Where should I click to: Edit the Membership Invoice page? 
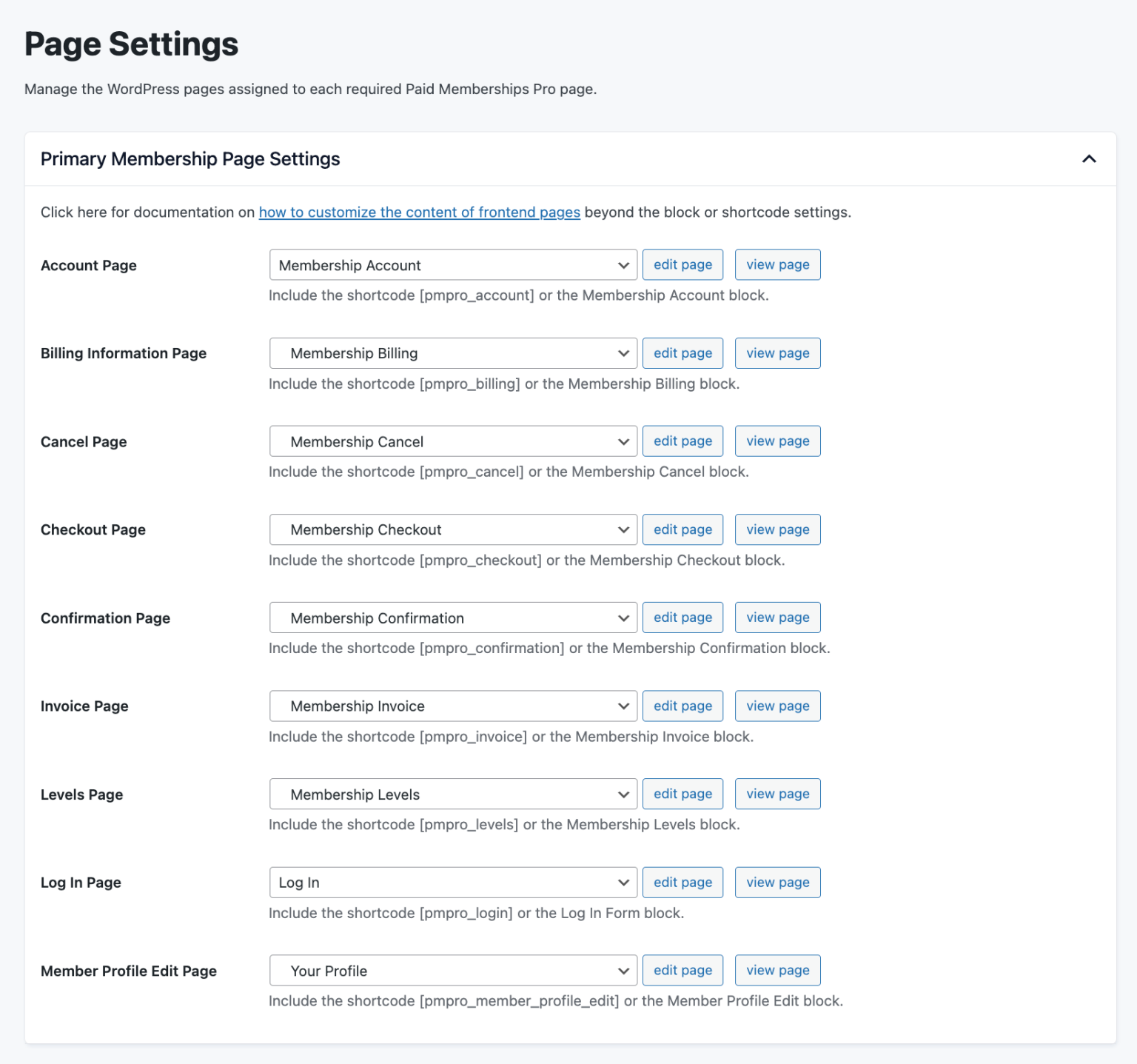[682, 706]
